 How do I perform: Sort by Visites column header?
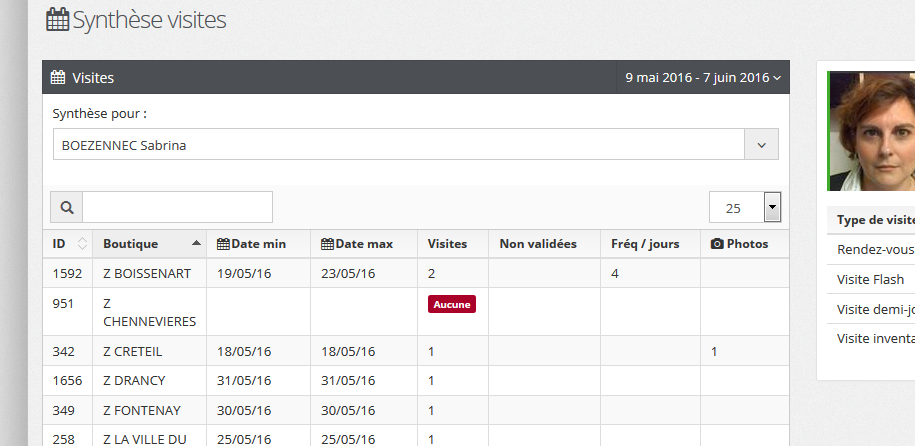tap(447, 244)
